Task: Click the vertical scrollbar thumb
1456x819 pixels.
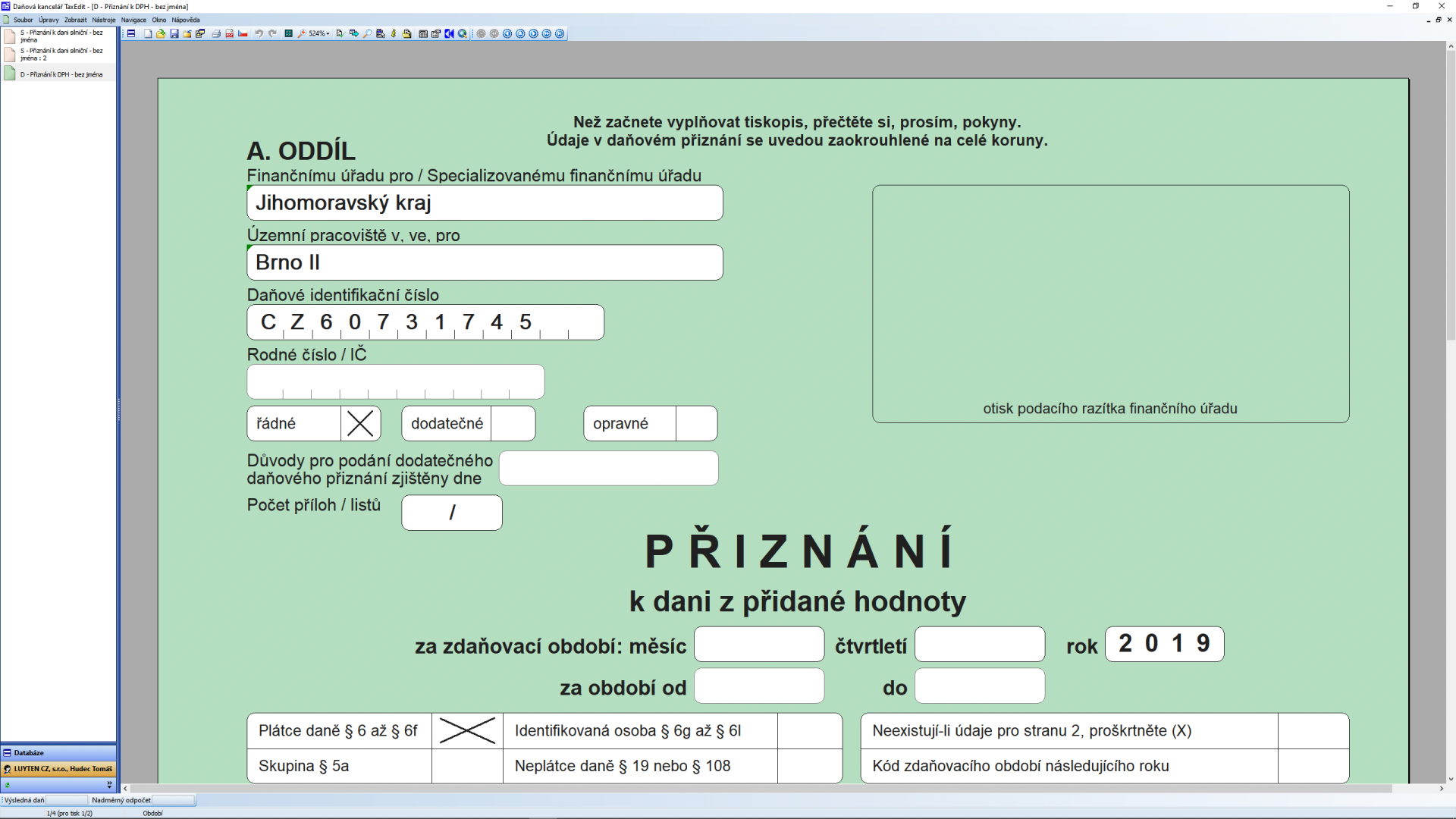Action: click(x=1451, y=196)
